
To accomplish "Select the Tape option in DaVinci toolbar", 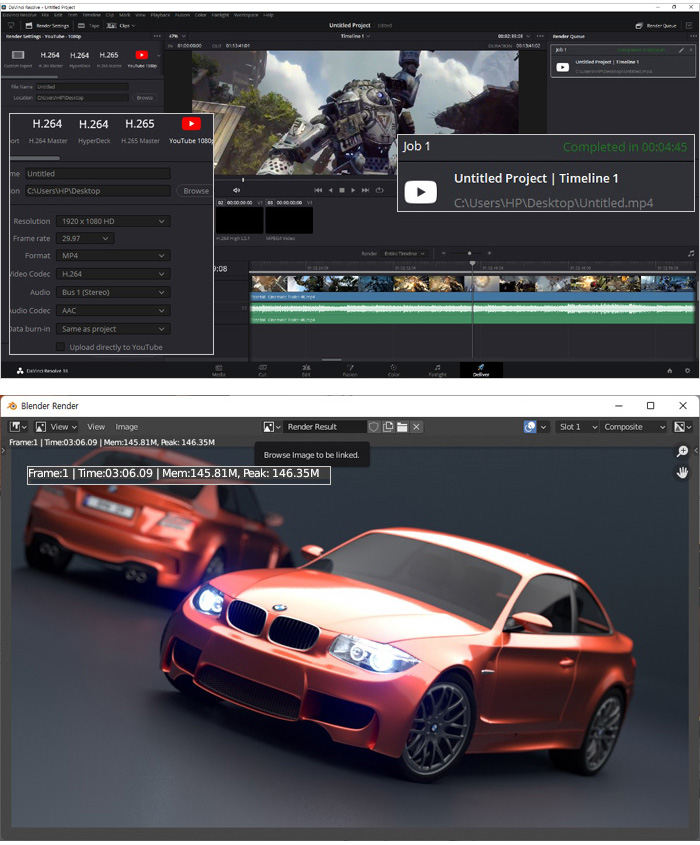I will pyautogui.click(x=89, y=26).
